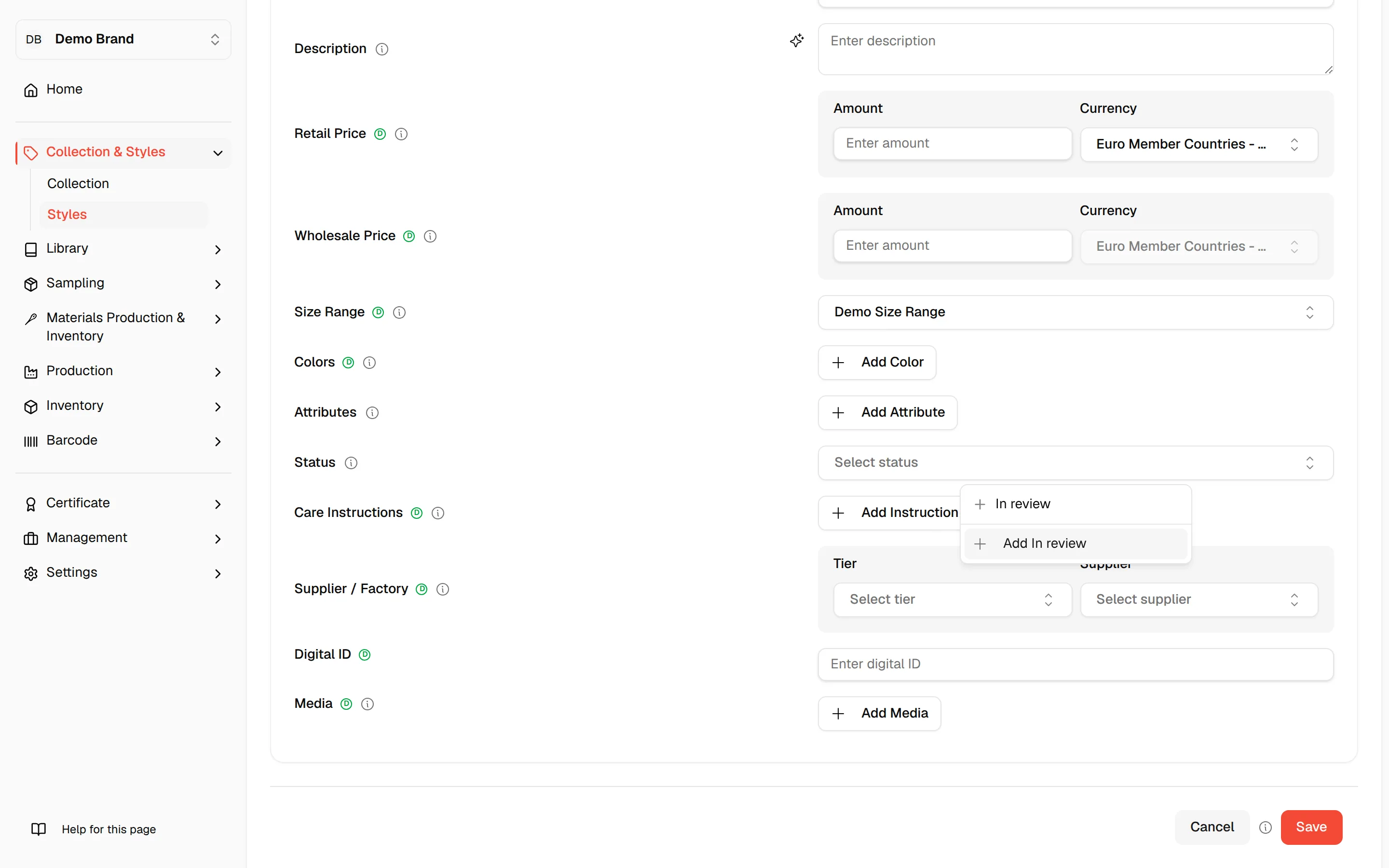Click the green D badge next to Digital ID

365,654
